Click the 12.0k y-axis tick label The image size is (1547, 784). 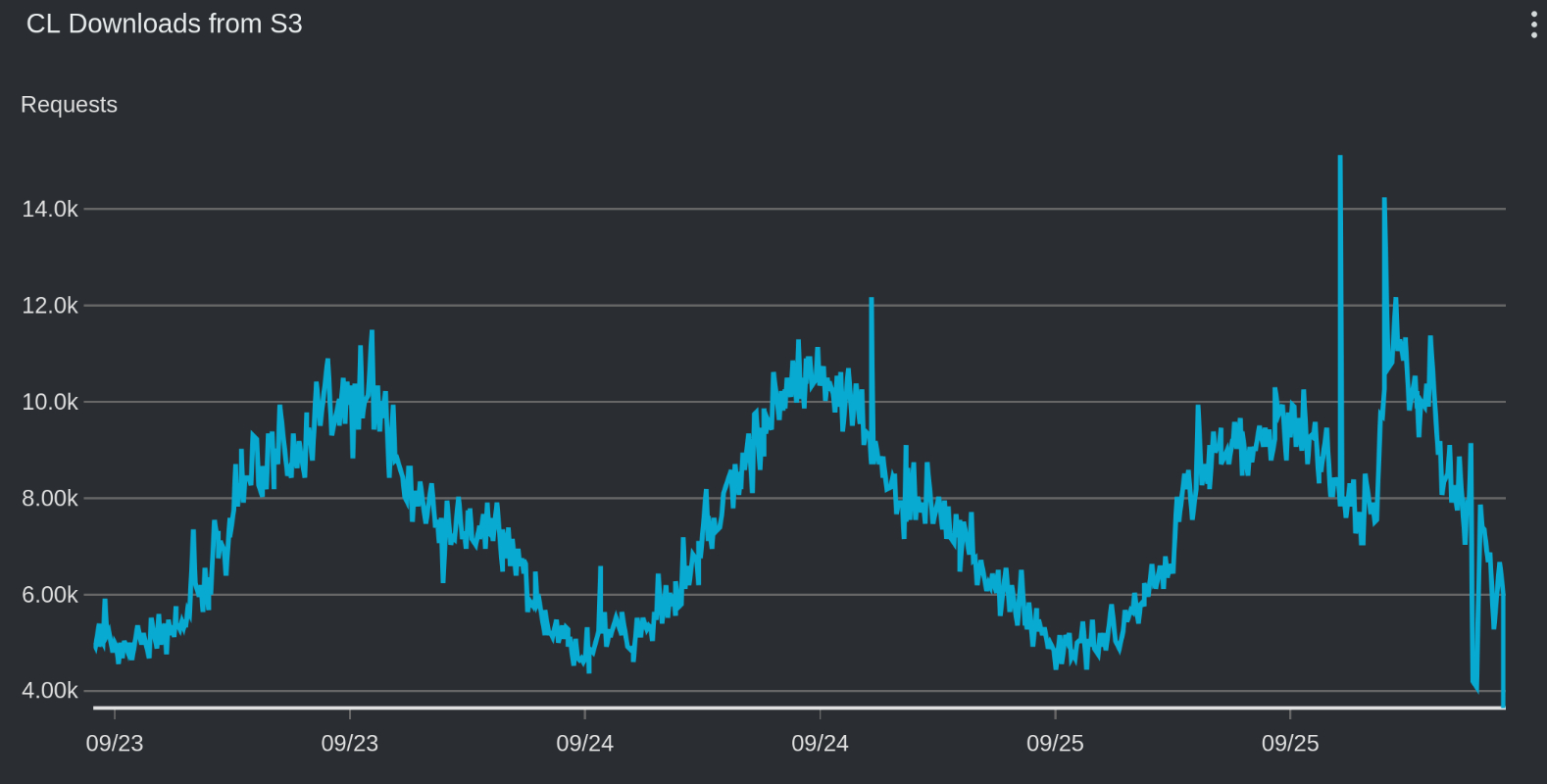[x=50, y=306]
